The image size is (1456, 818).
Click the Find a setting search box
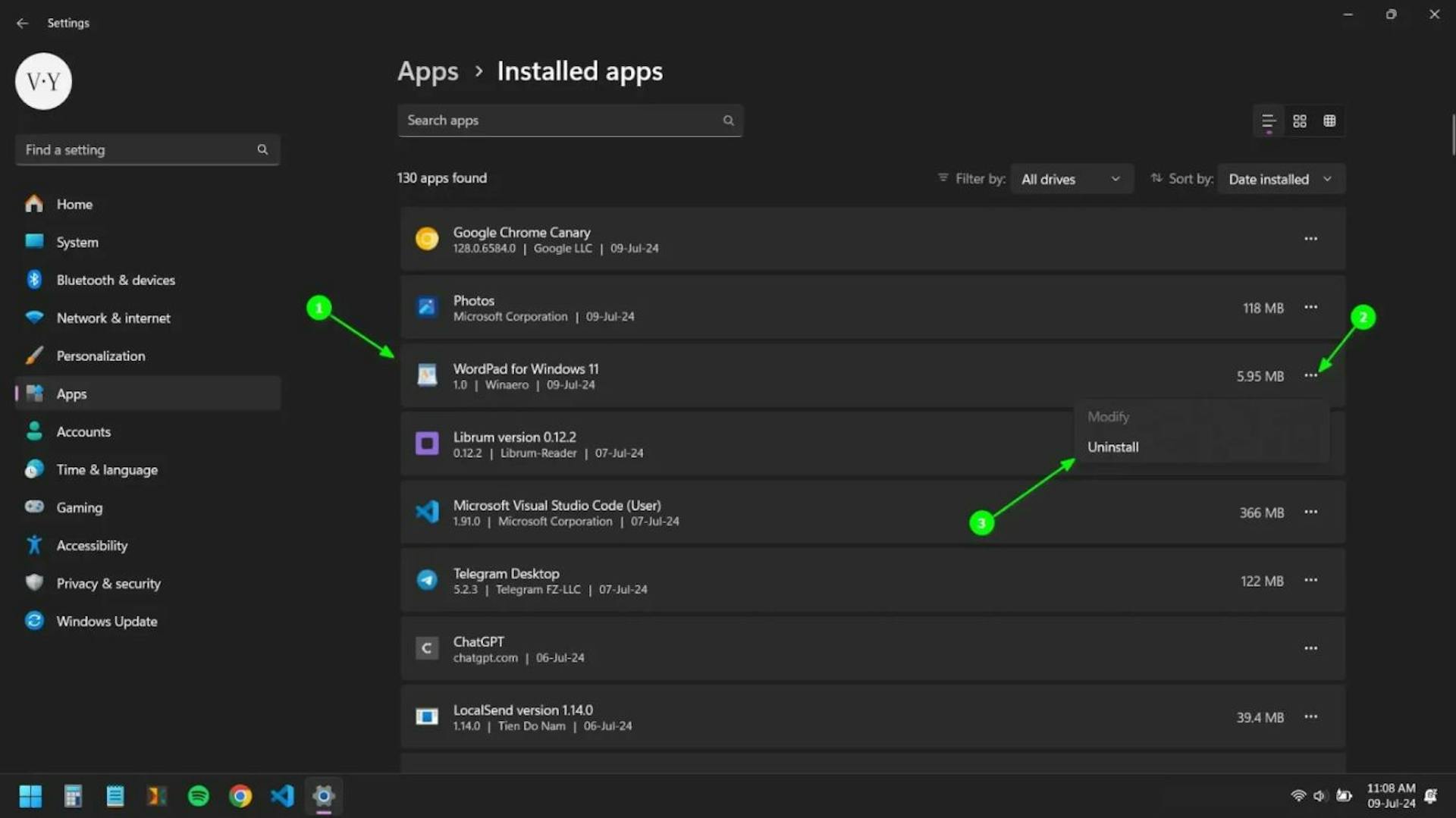[140, 150]
